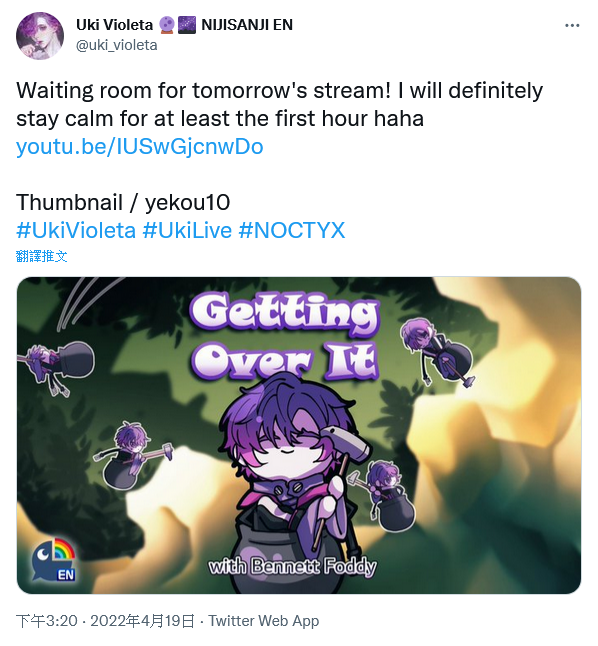Open the youtu.be/IUSwGjcnwDo link
598x646 pixels.
(140, 147)
